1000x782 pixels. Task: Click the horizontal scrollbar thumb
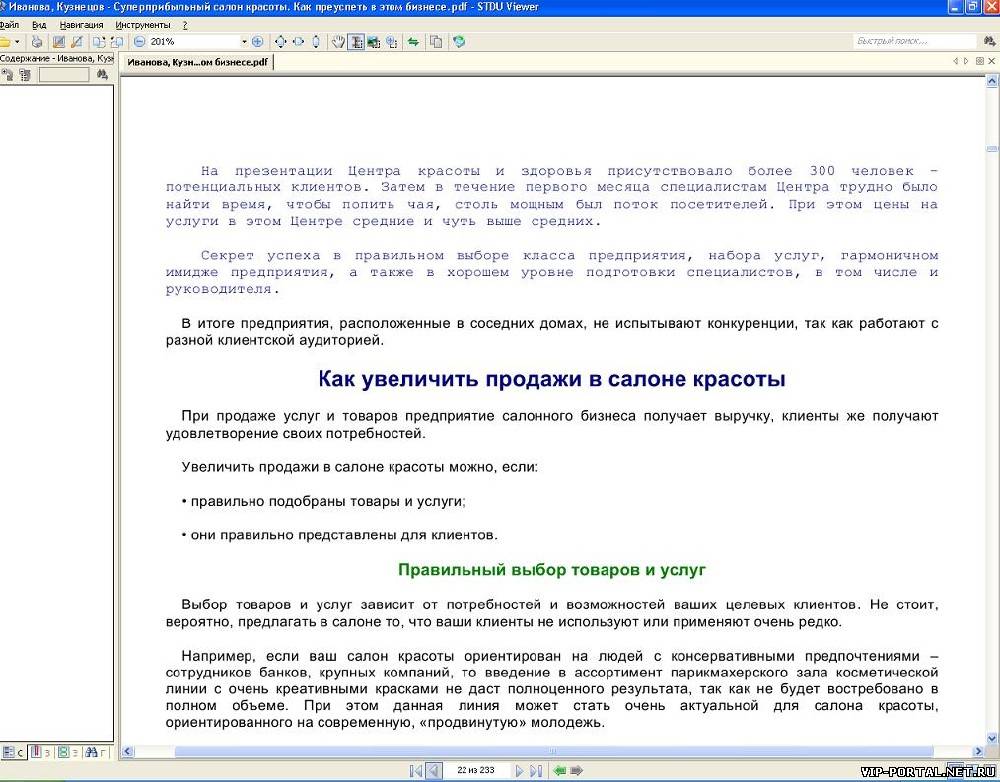click(x=554, y=751)
